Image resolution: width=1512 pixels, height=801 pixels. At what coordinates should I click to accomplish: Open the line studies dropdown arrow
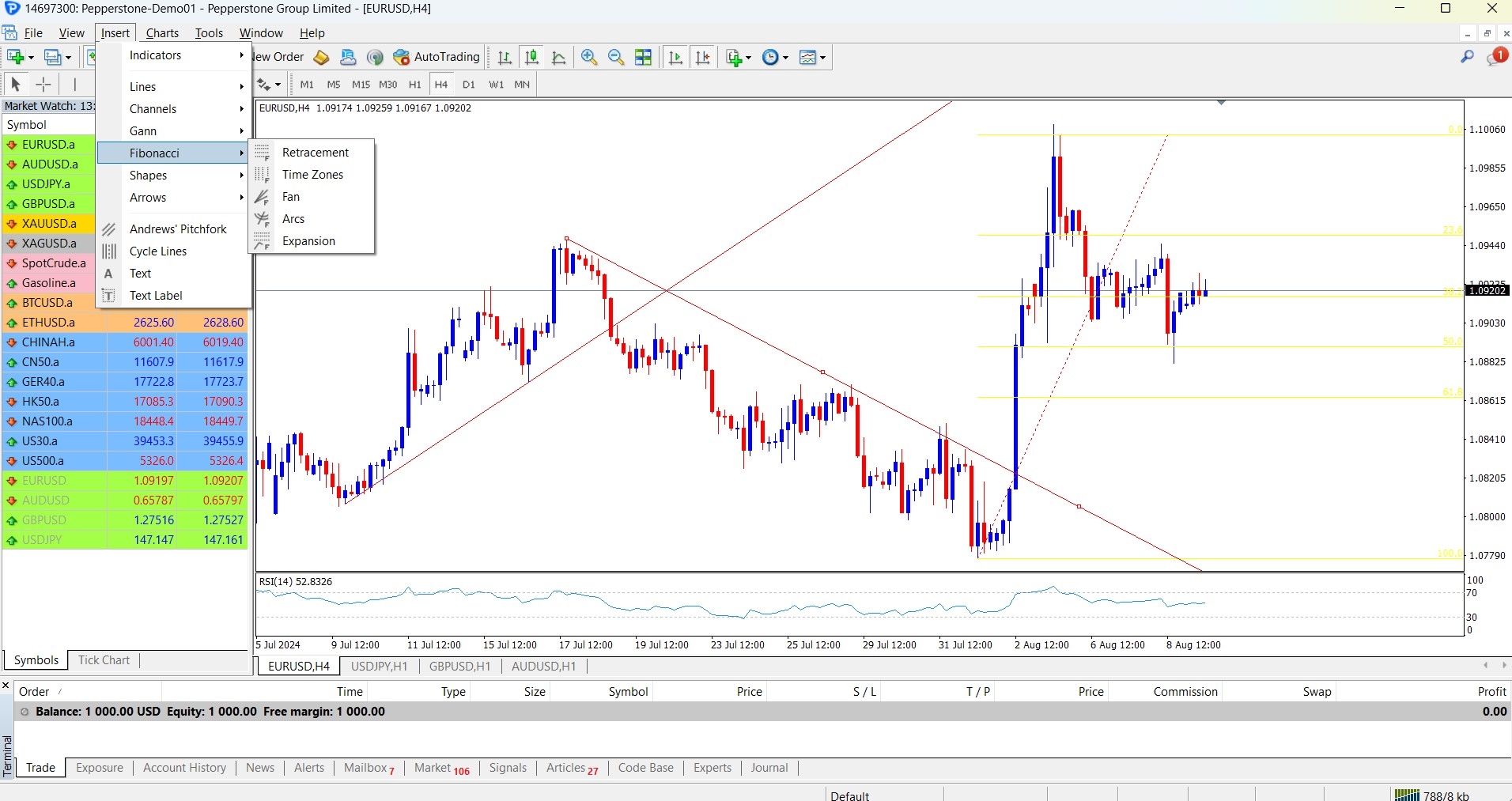point(278,85)
